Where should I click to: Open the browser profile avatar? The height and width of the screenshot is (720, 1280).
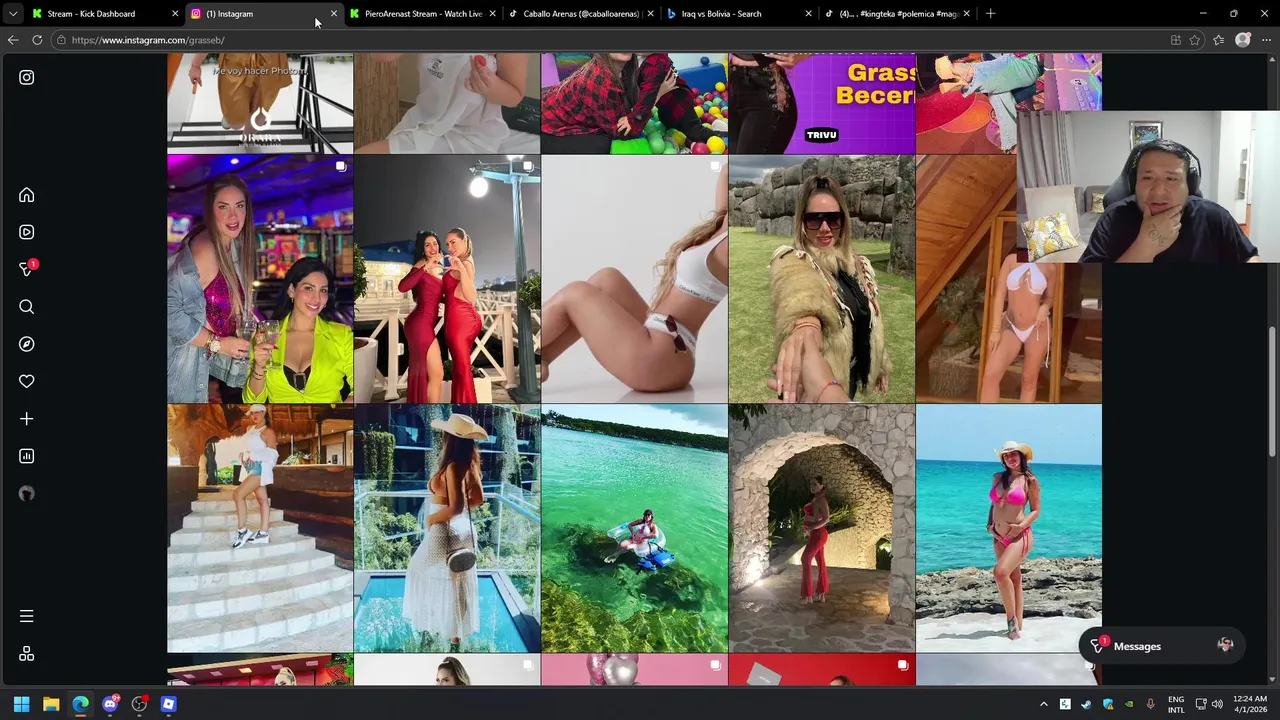click(1243, 40)
